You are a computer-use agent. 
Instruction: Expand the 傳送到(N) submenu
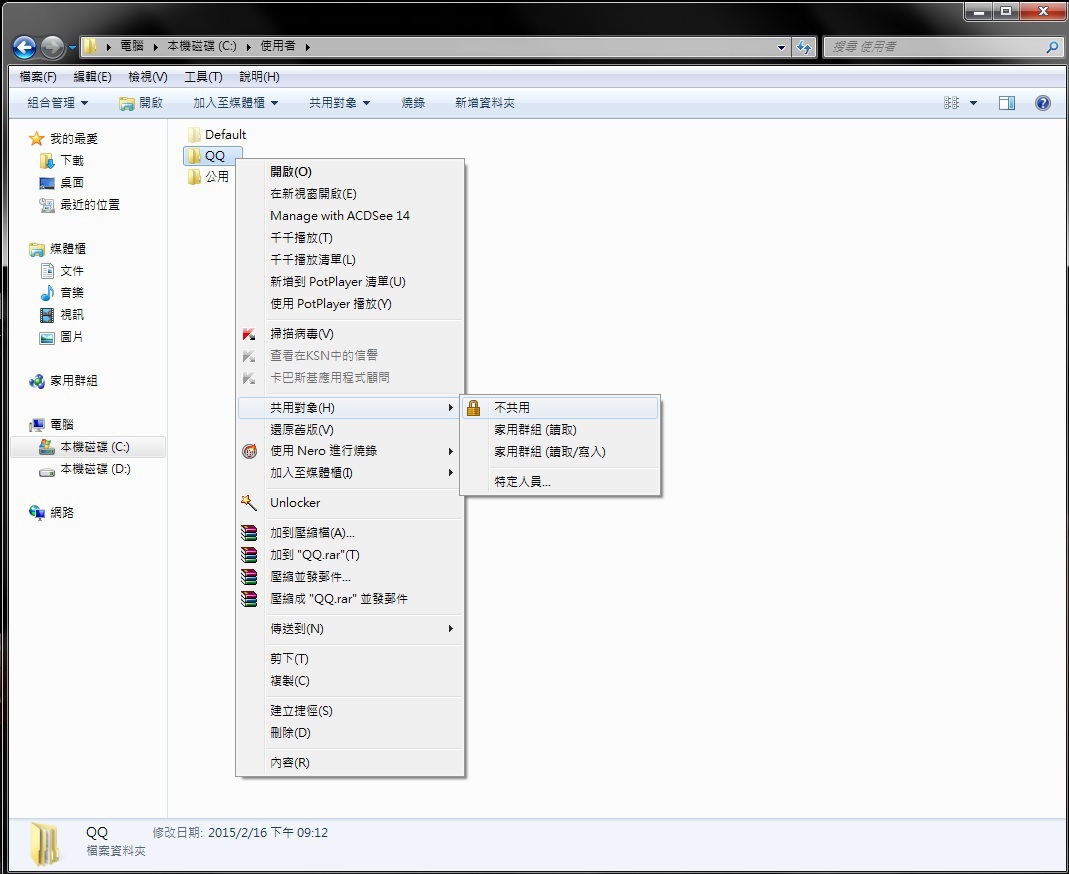350,629
